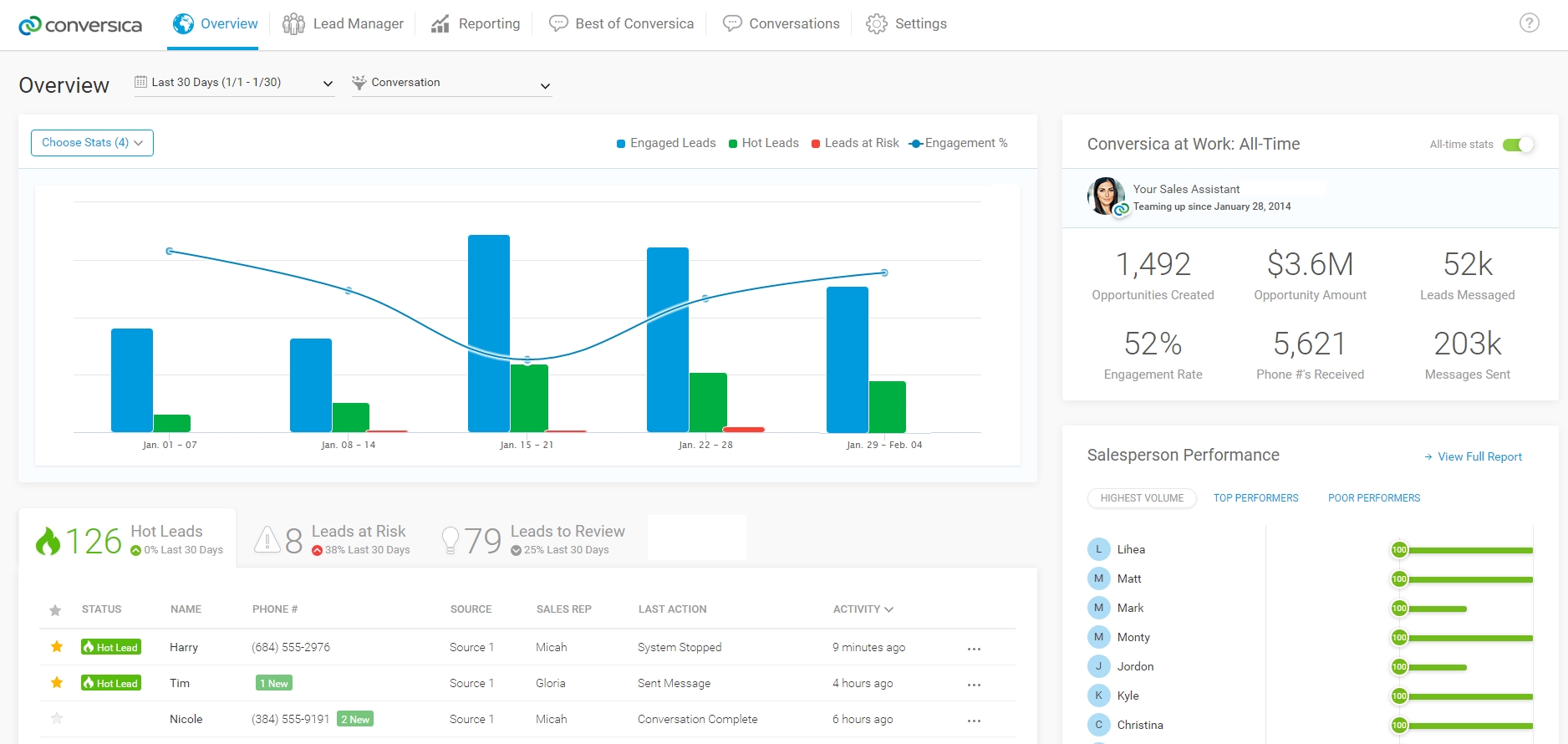Click the Hot Leads flame icon
Screen dimensions: 1568x744
[48, 542]
